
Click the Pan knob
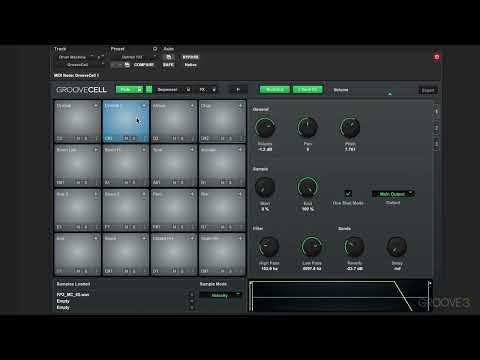click(307, 127)
